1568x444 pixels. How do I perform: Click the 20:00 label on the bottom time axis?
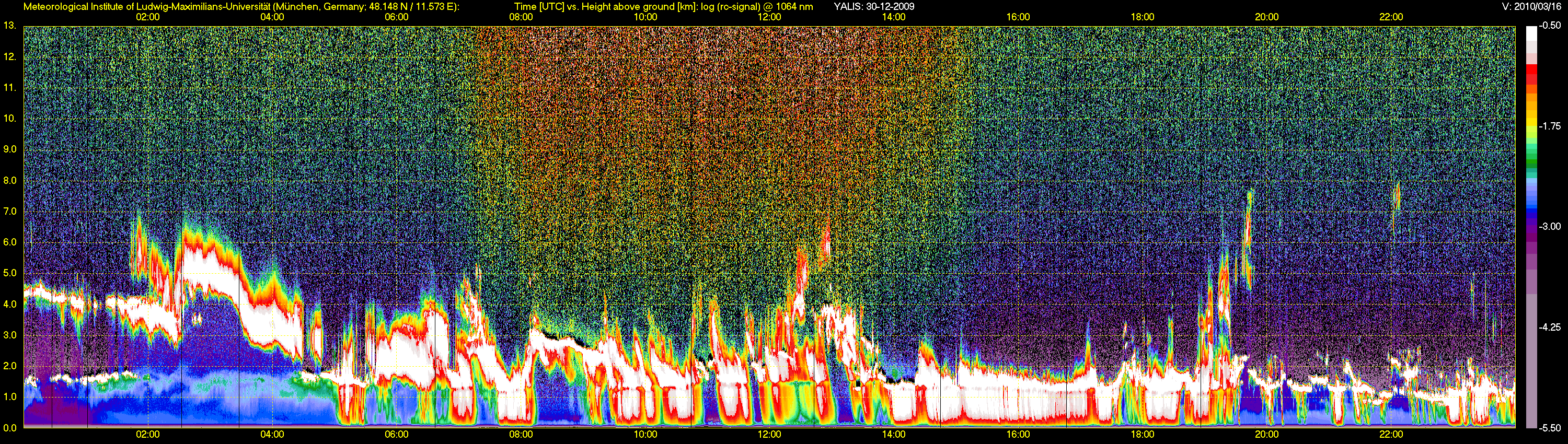(1267, 434)
